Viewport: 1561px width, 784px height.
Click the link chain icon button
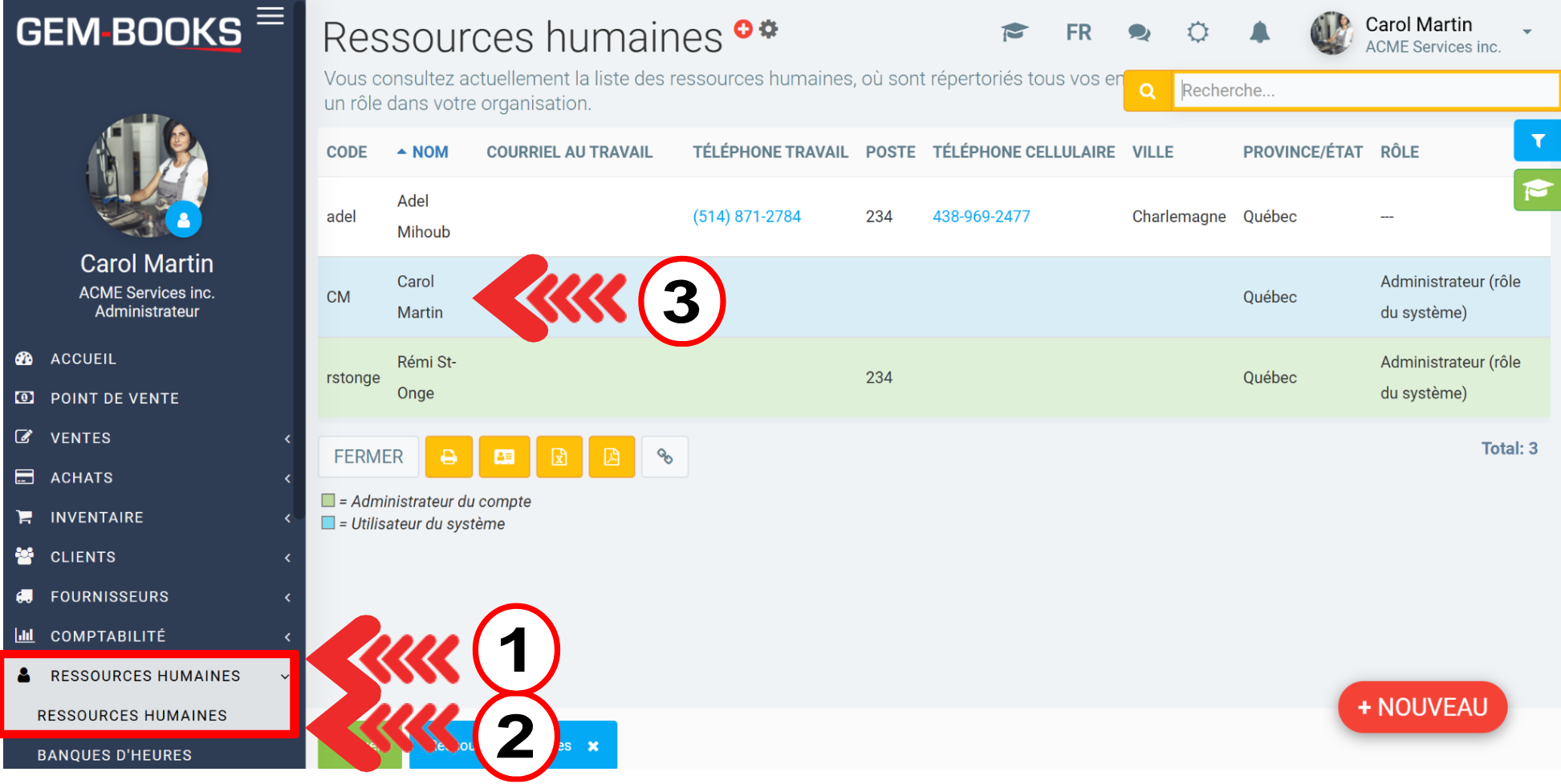(x=665, y=457)
